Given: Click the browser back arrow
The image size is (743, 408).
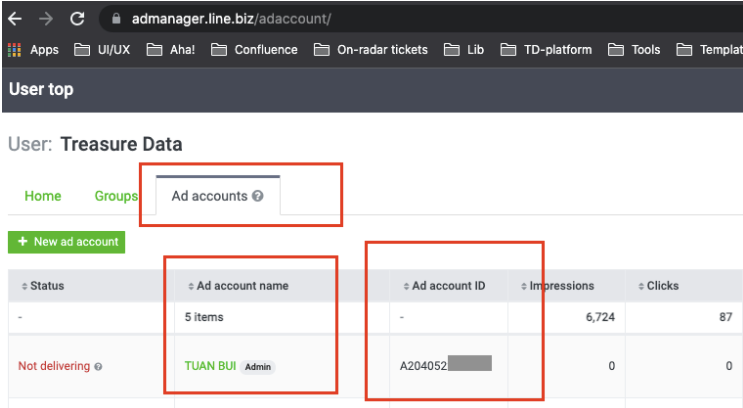Looking at the screenshot, I should (14, 19).
